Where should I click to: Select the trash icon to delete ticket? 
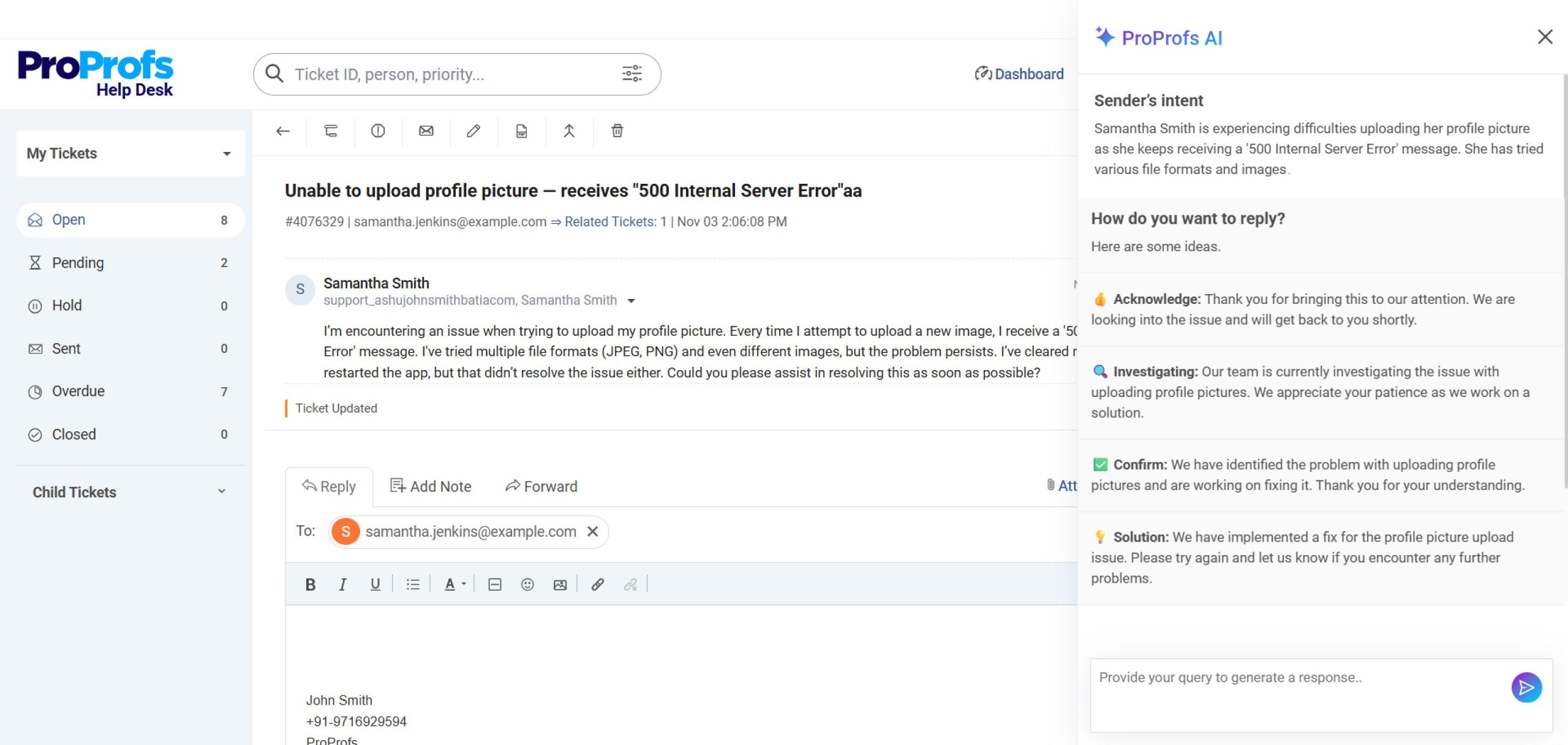coord(617,131)
